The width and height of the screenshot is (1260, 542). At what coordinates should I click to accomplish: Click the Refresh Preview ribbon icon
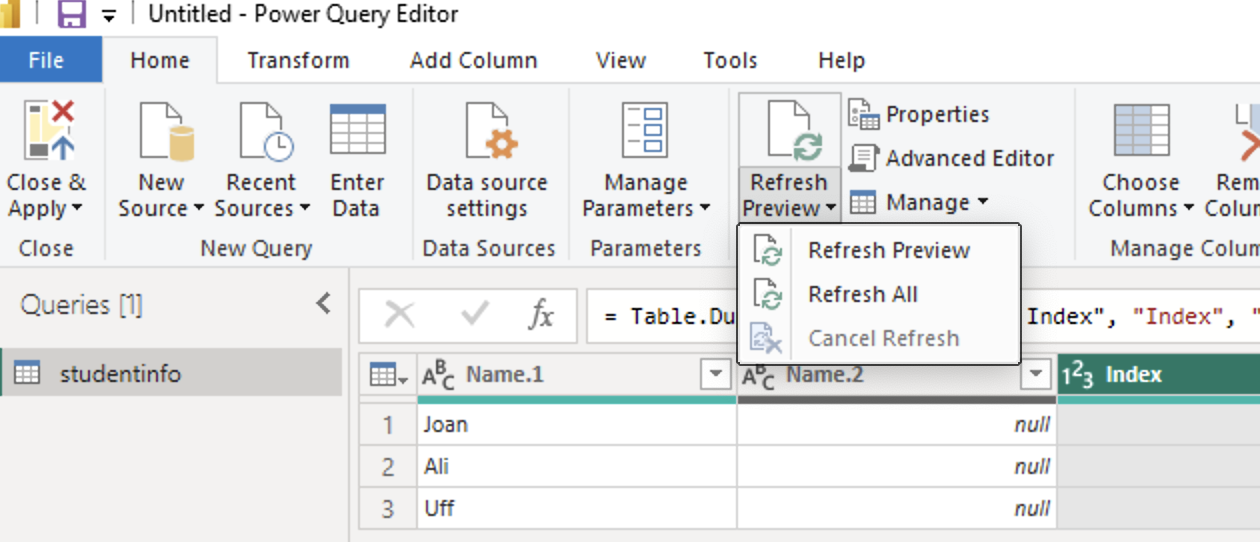[x=793, y=130]
